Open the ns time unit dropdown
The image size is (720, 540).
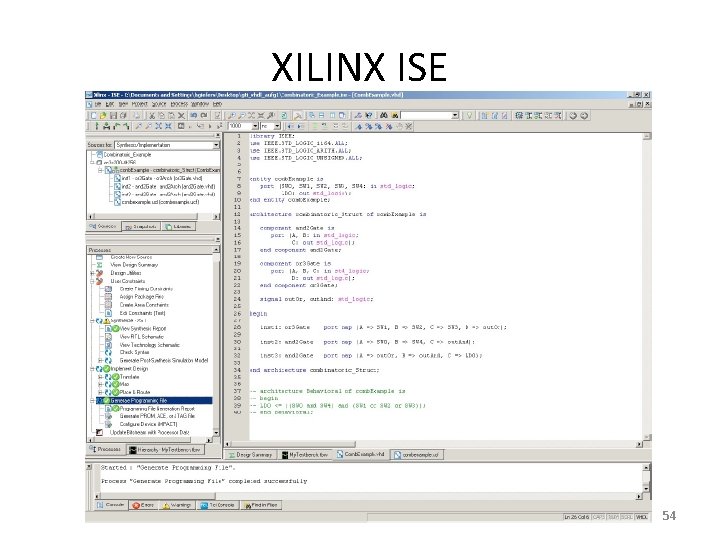click(277, 126)
